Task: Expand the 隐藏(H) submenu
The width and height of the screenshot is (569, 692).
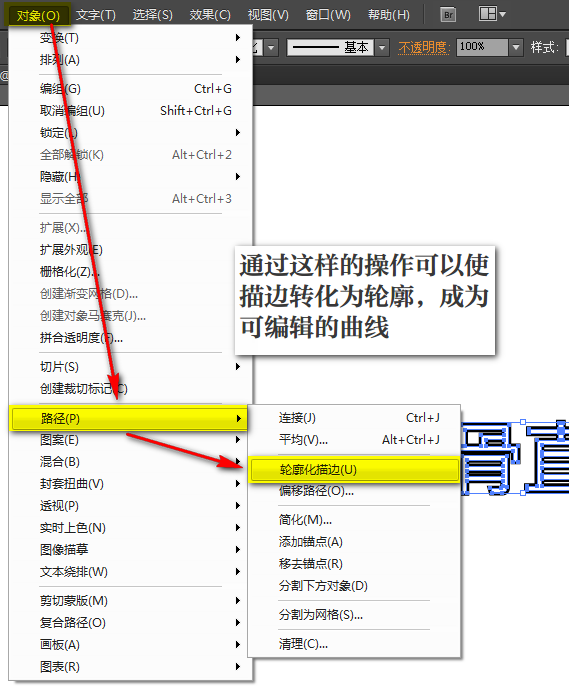Action: pyautogui.click(x=131, y=177)
